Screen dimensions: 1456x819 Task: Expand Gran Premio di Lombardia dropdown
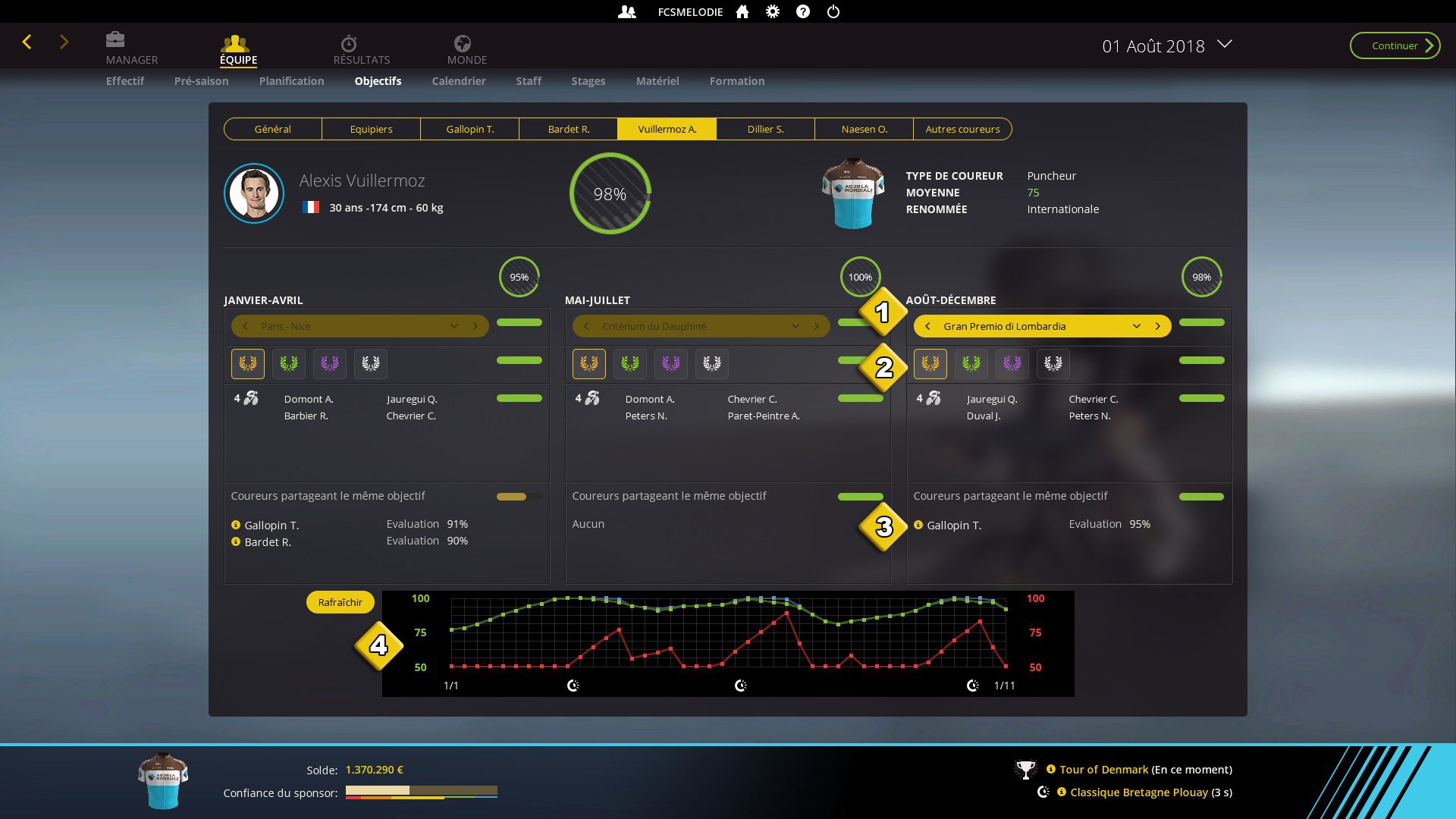tap(1137, 326)
